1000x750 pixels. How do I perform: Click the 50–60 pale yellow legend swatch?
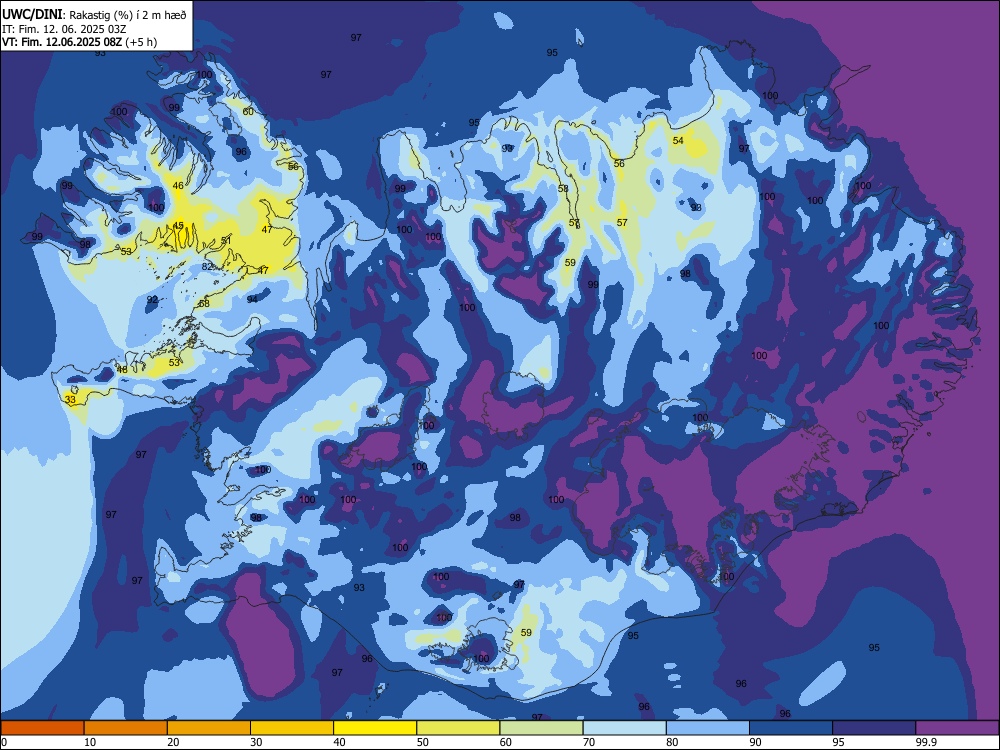coord(458,728)
